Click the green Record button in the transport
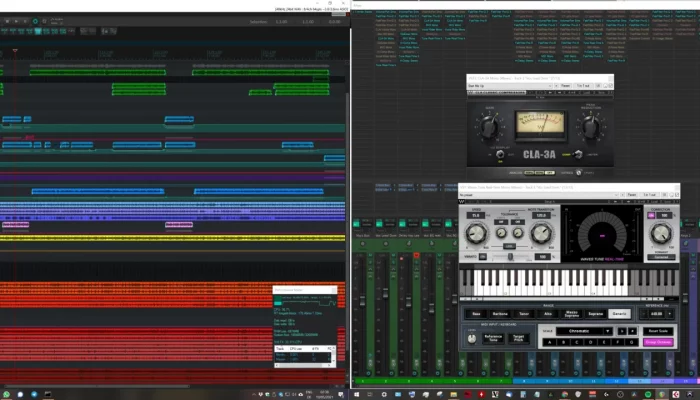 coord(35,21)
